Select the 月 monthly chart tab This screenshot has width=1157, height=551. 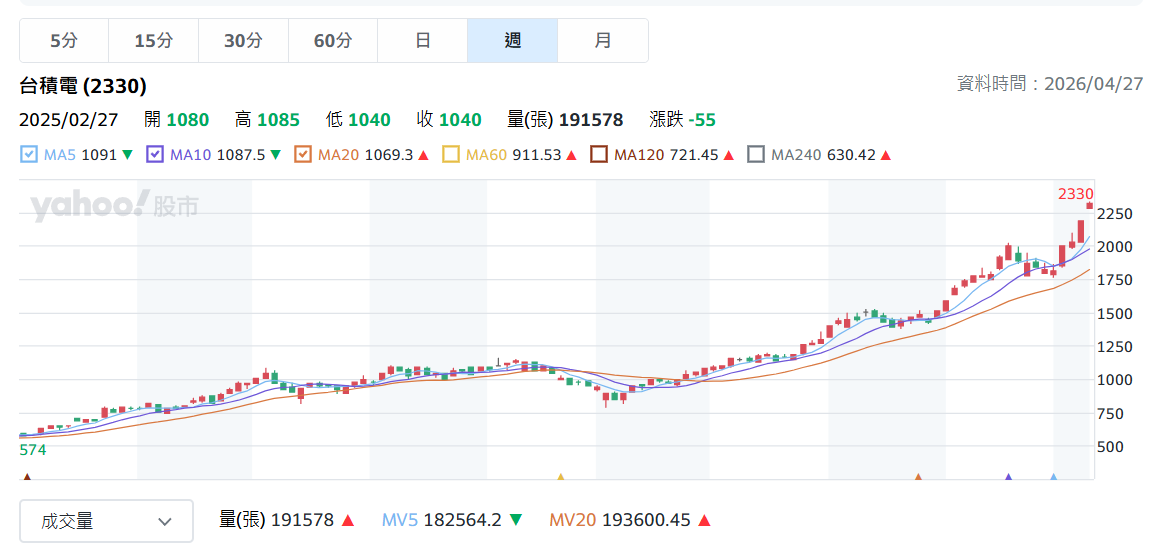coord(603,41)
